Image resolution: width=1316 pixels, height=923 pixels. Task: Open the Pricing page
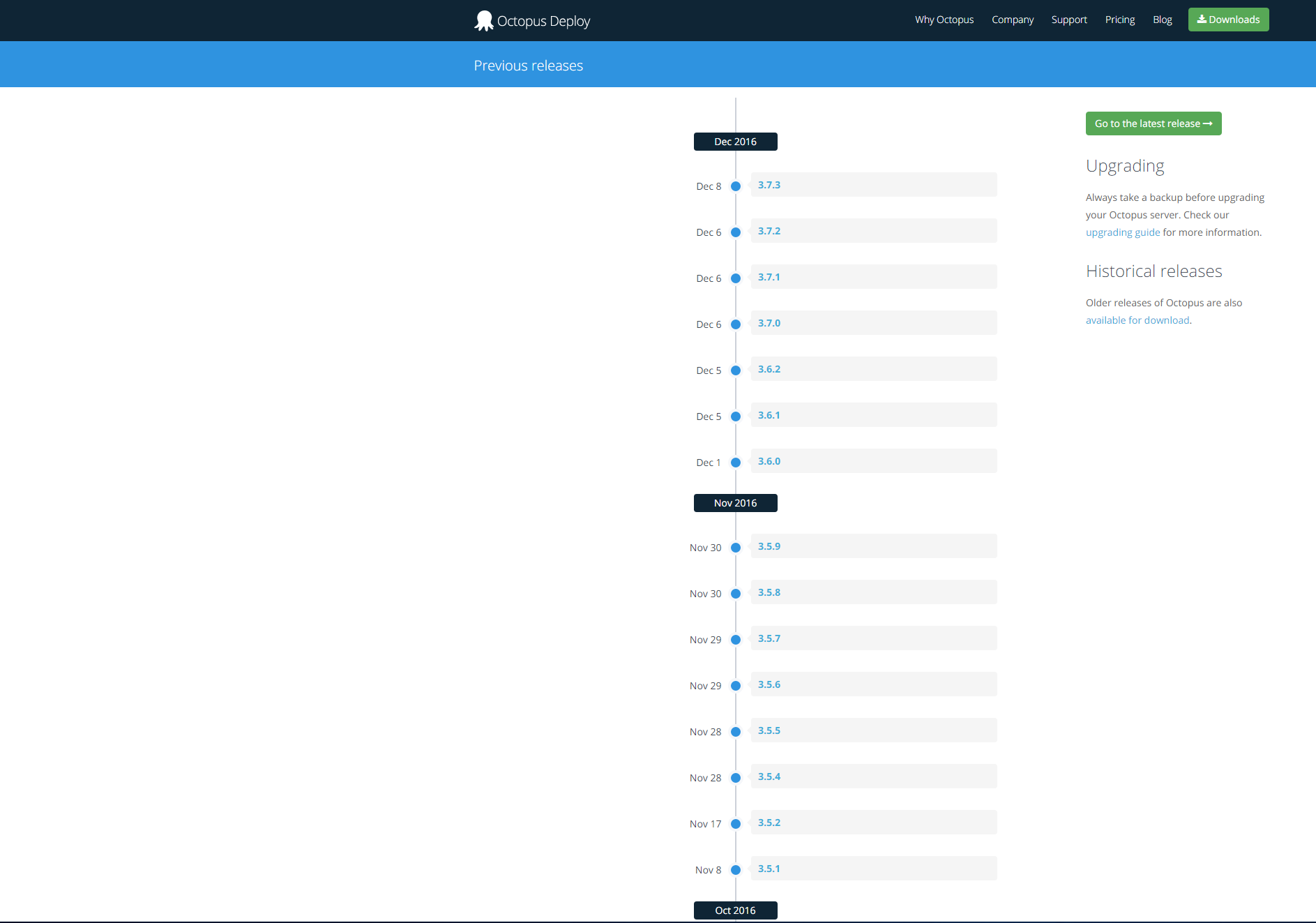tap(1119, 19)
